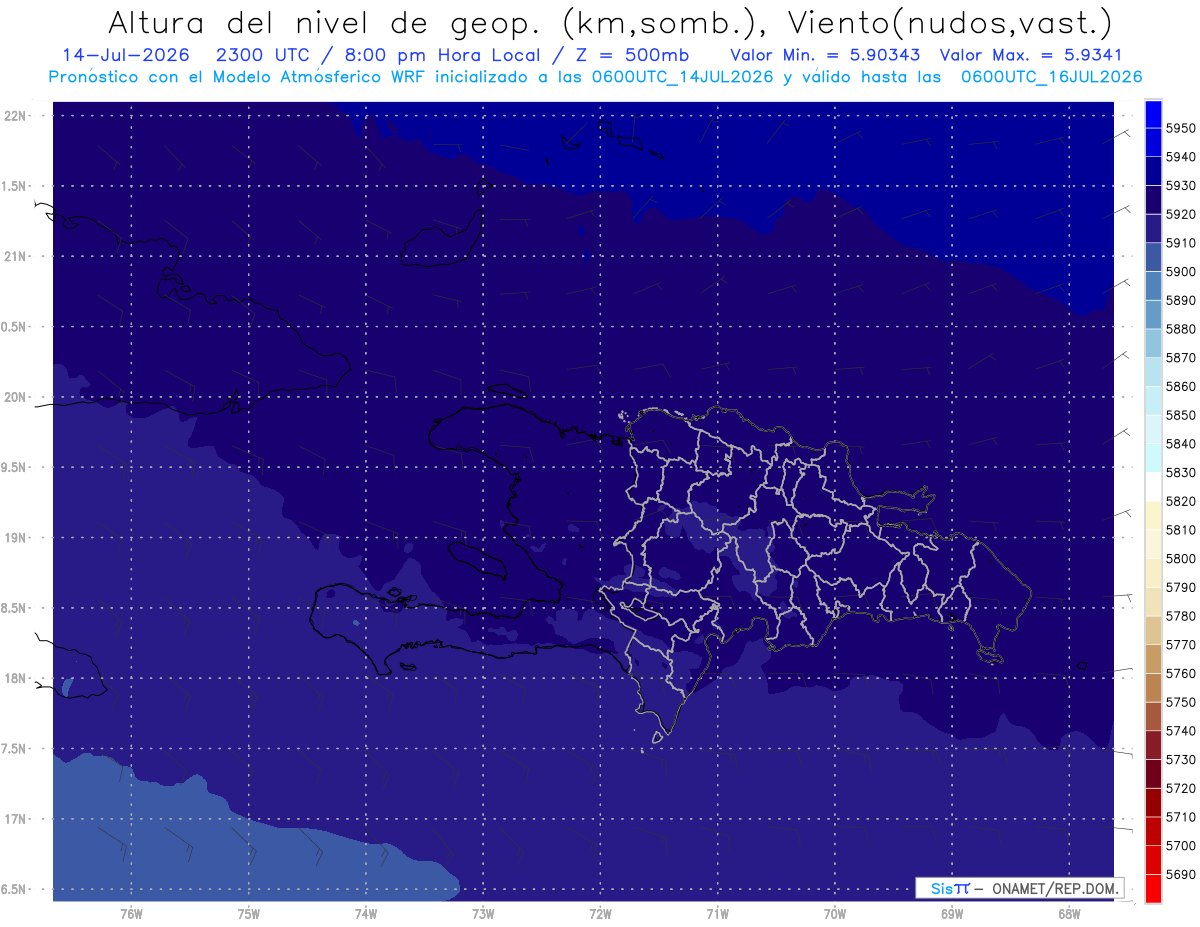The image size is (1200, 927).
Task: Pick the bright red swatch below 5690
Action: [x=1153, y=888]
